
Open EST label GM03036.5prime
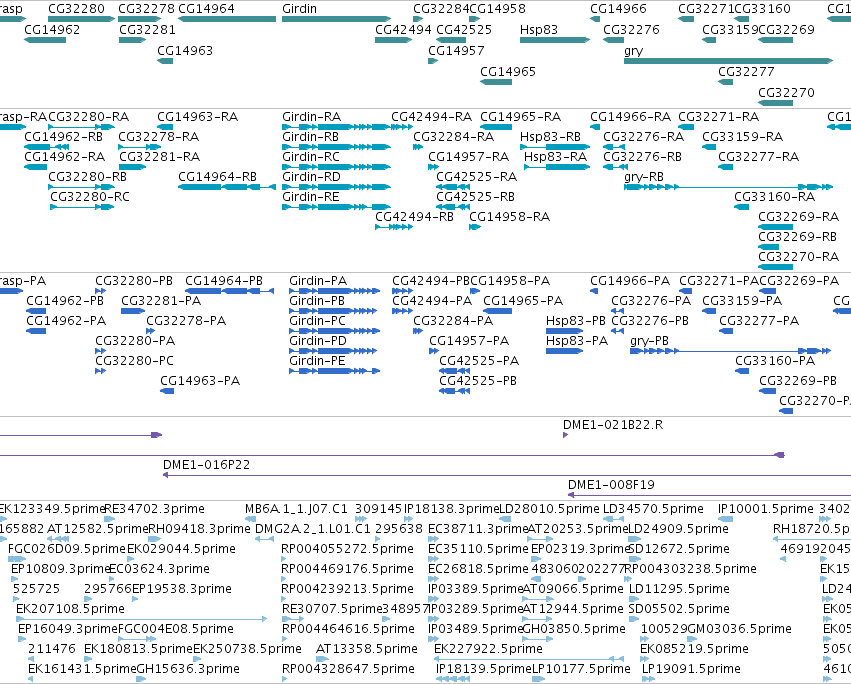tap(739, 629)
